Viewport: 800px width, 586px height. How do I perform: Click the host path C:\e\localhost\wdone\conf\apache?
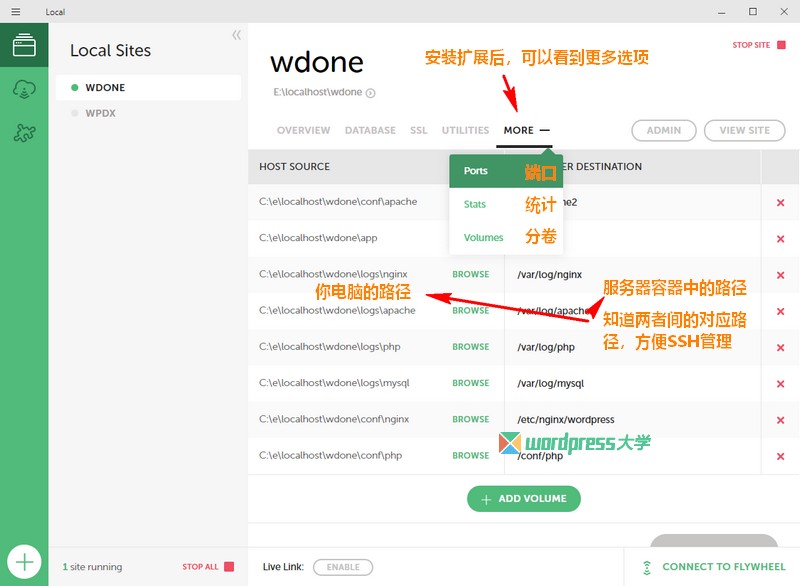338,201
